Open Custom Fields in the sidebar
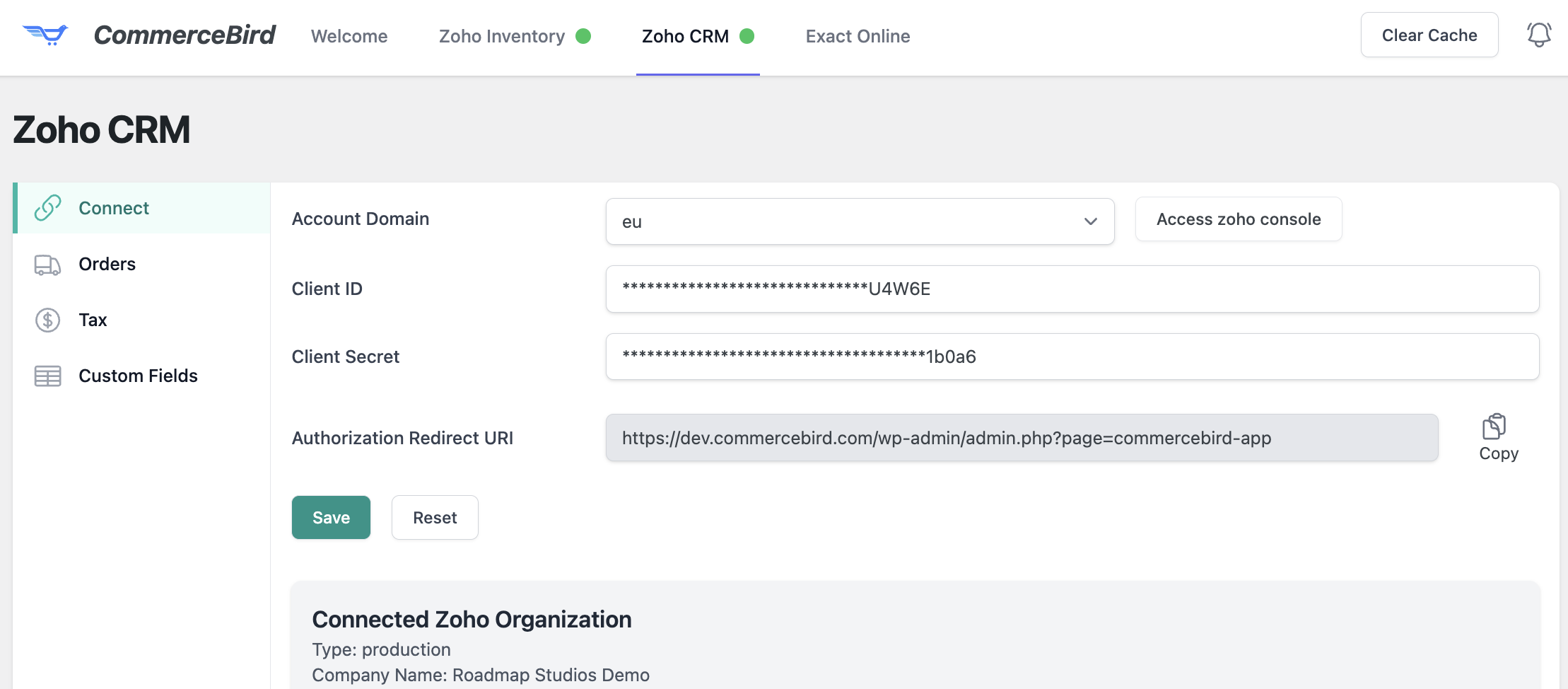 pyautogui.click(x=142, y=376)
